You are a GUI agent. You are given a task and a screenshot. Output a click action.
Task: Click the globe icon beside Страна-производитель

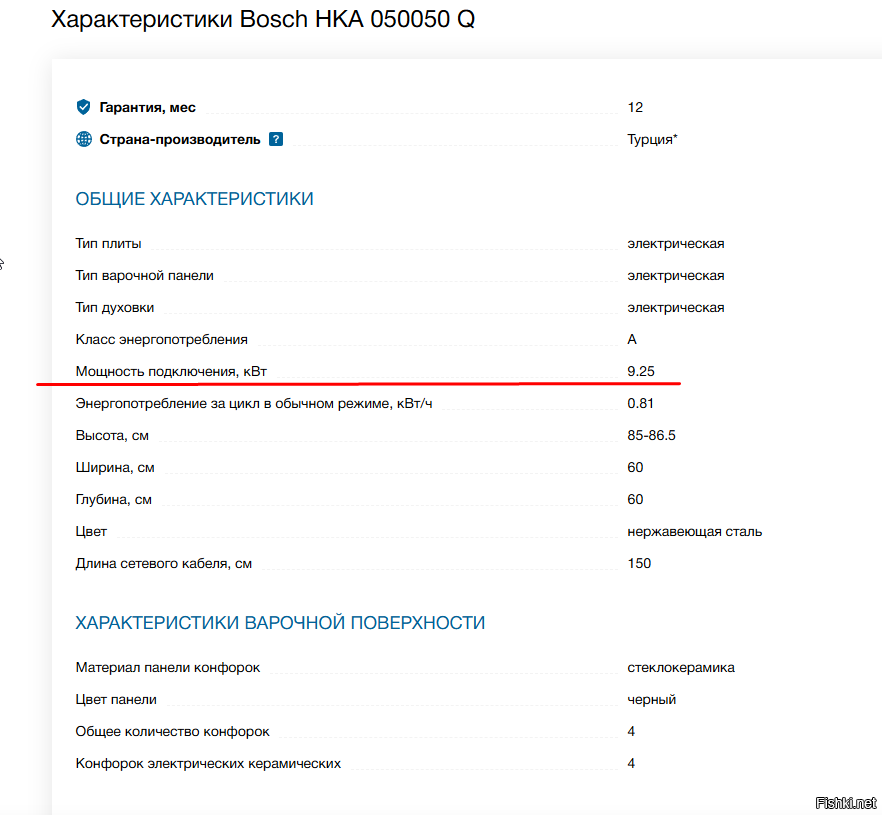pos(83,139)
